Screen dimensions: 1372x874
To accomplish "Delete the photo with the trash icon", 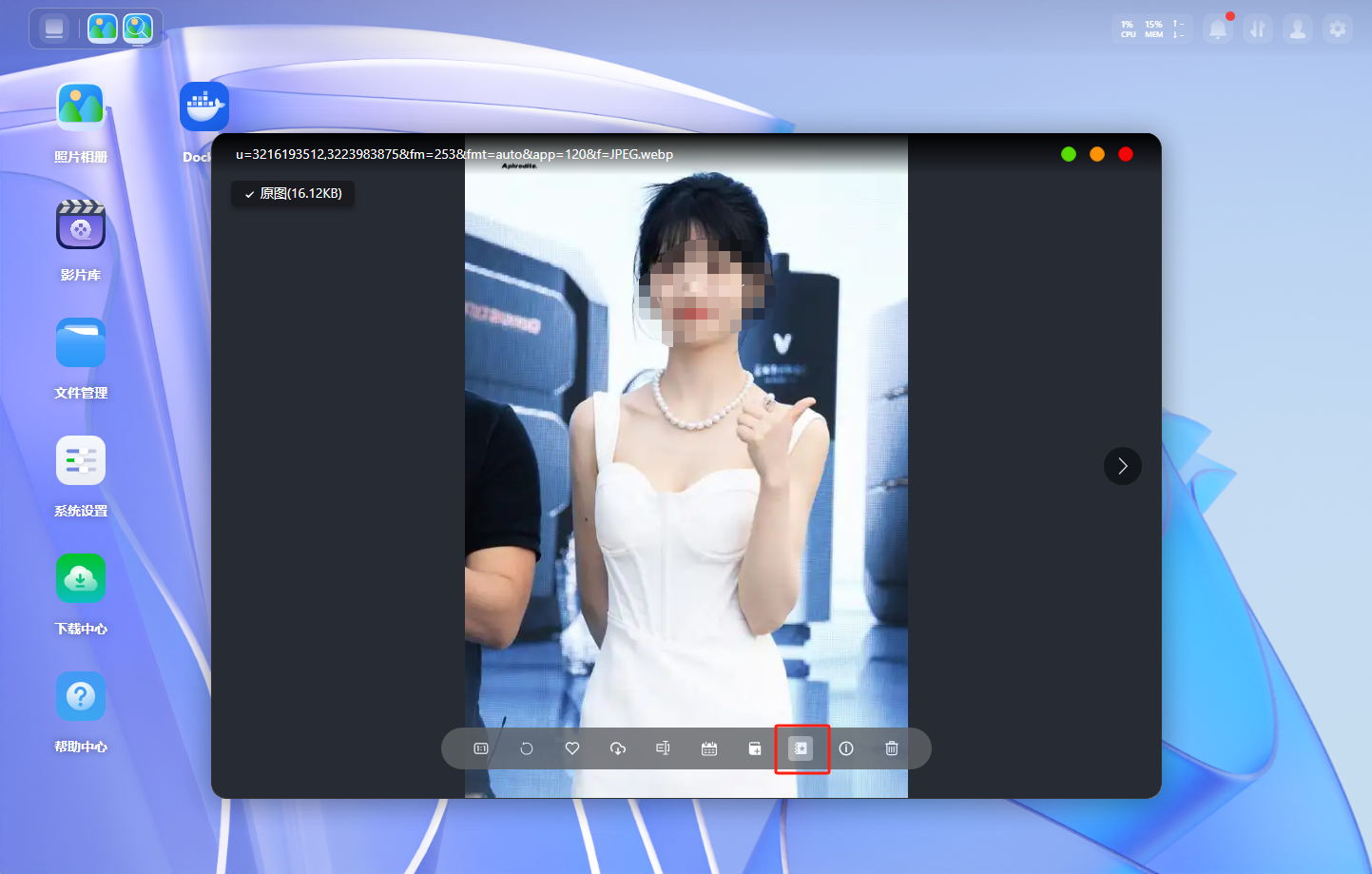I will pyautogui.click(x=892, y=748).
